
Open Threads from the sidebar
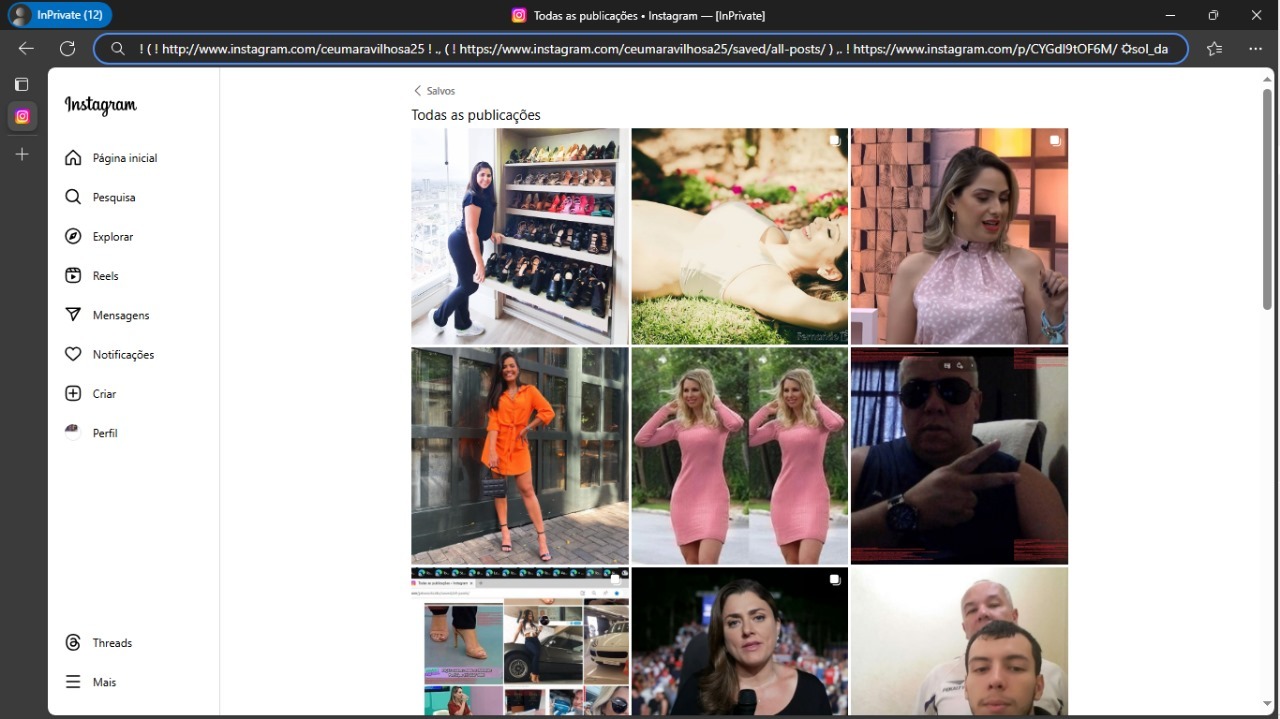tap(73, 643)
